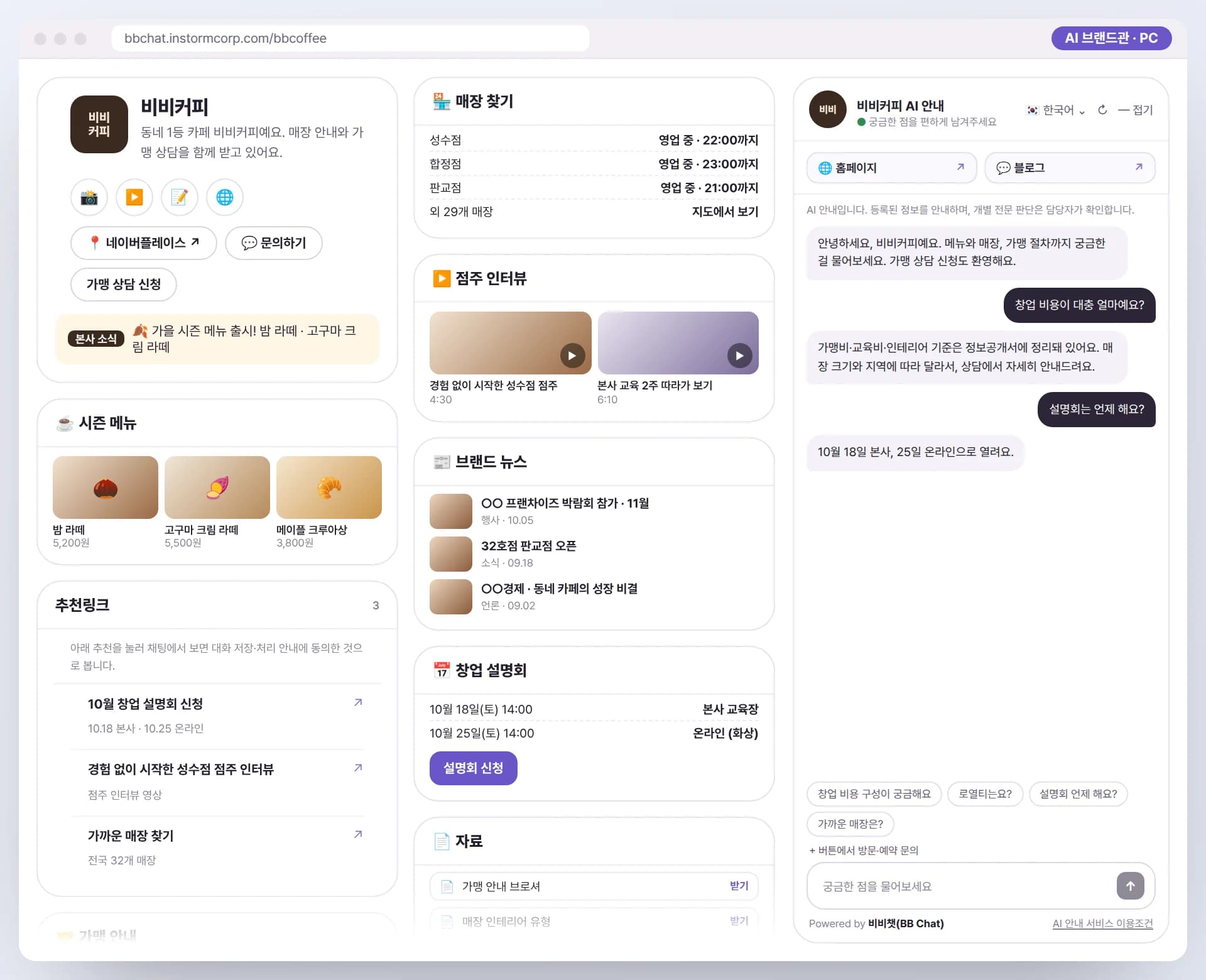Click 가맹 상담 신청 button
Viewport: 1206px width, 980px height.
124,284
